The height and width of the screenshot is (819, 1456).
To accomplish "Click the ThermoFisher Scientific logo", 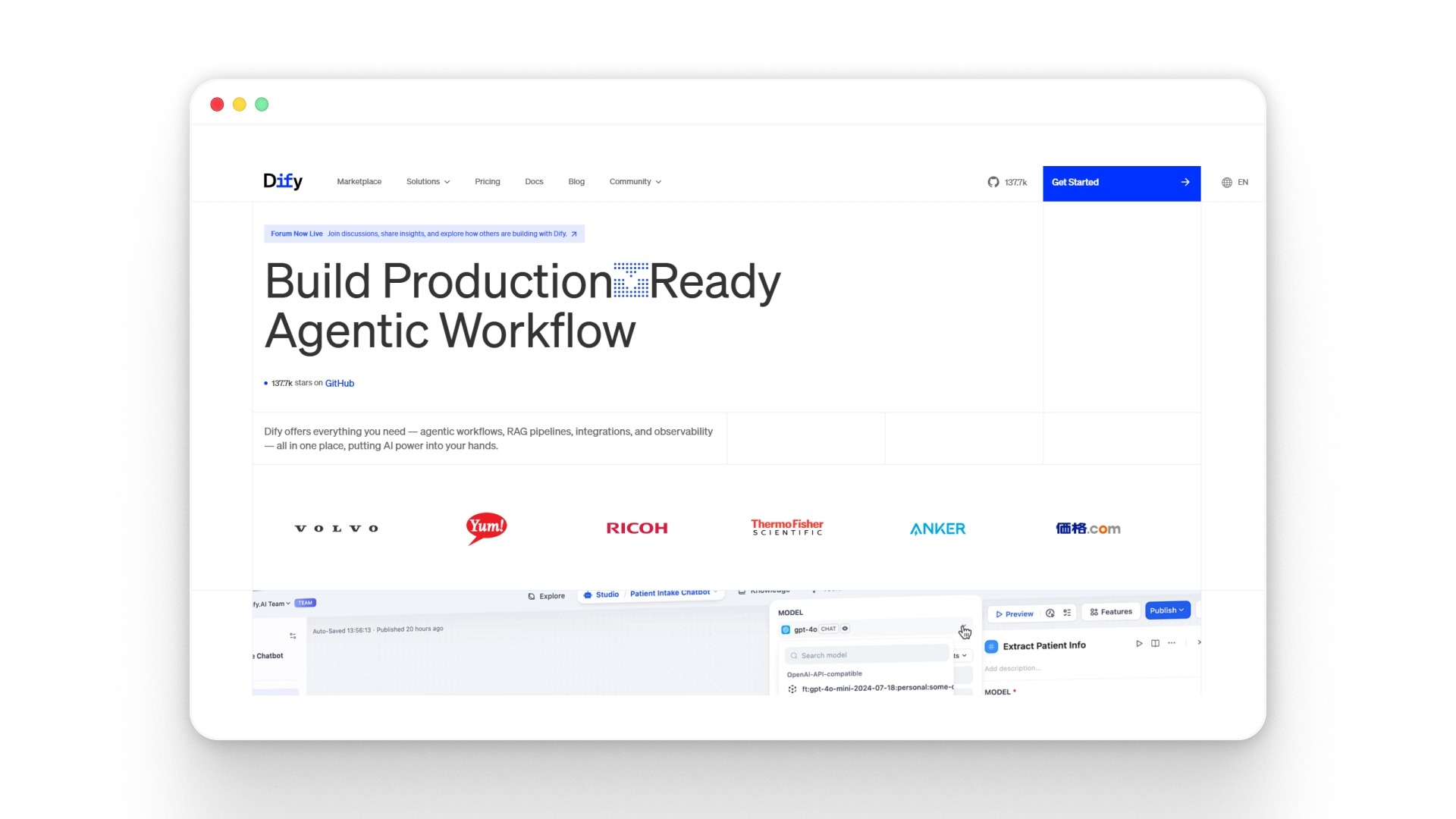I will tap(787, 527).
